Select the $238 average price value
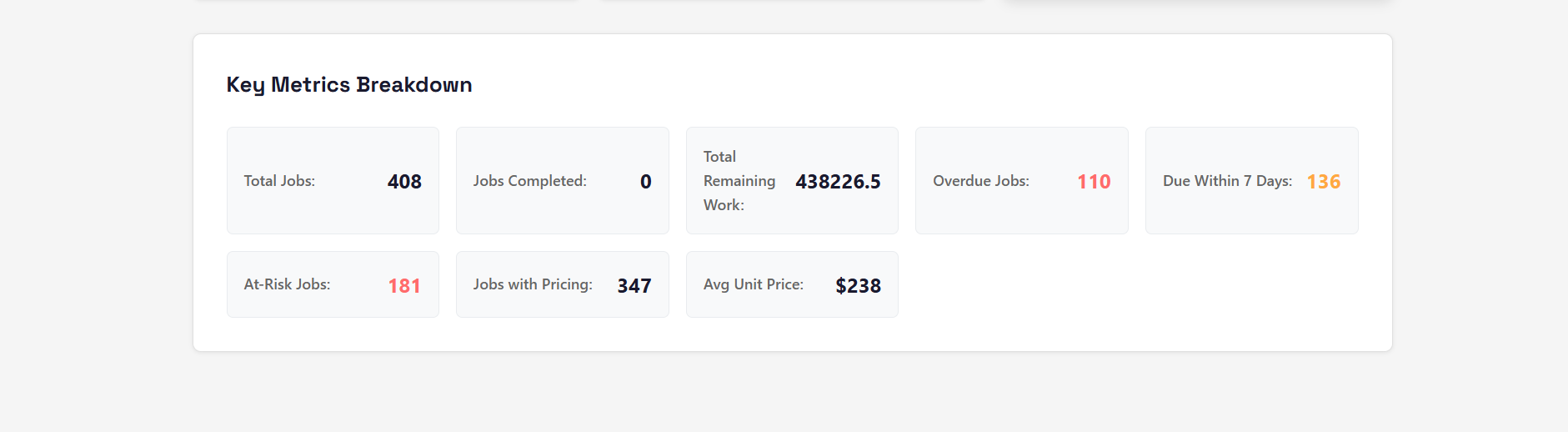Image resolution: width=1568 pixels, height=432 pixels. pyautogui.click(x=858, y=286)
